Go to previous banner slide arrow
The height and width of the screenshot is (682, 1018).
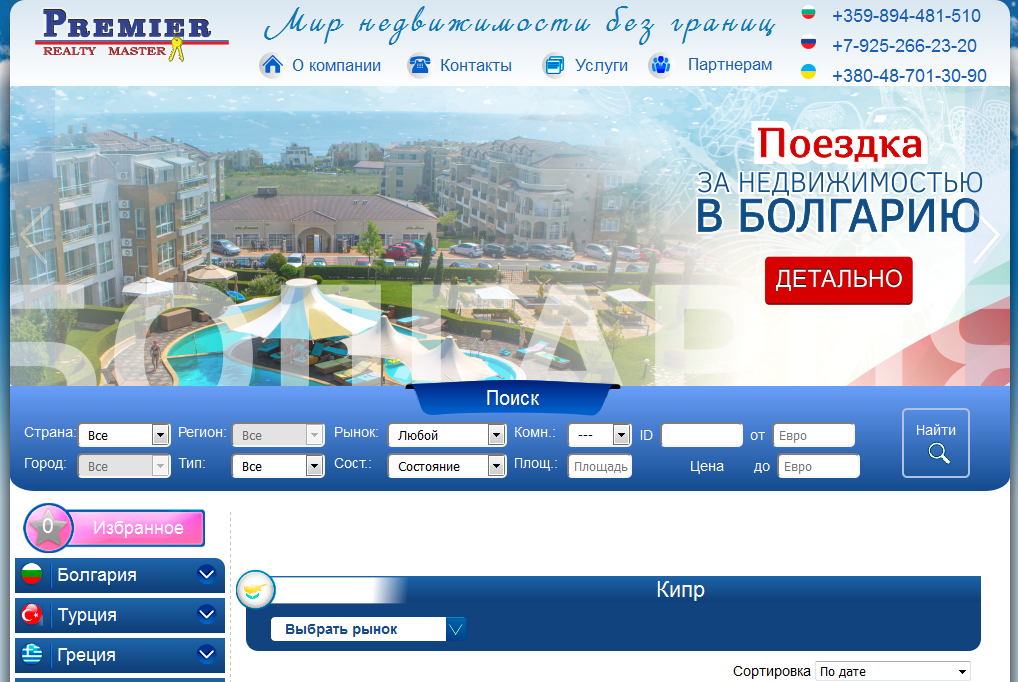pos(34,235)
